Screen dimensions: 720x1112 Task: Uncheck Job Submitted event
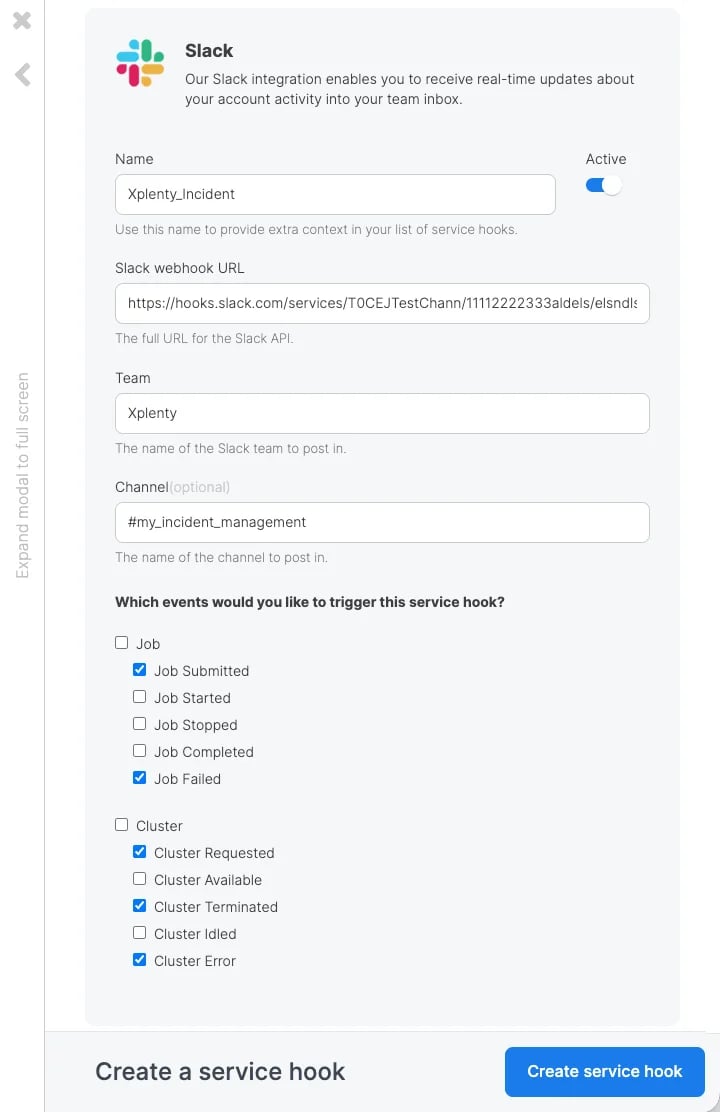tap(140, 669)
